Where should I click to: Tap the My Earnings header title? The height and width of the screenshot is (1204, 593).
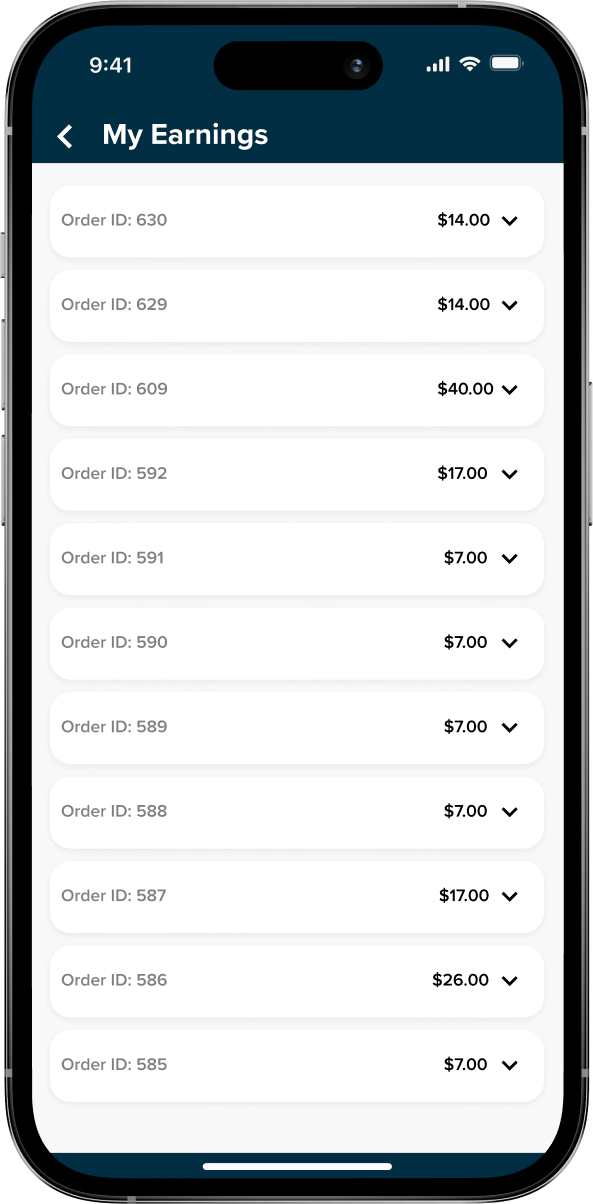pyautogui.click(x=185, y=135)
